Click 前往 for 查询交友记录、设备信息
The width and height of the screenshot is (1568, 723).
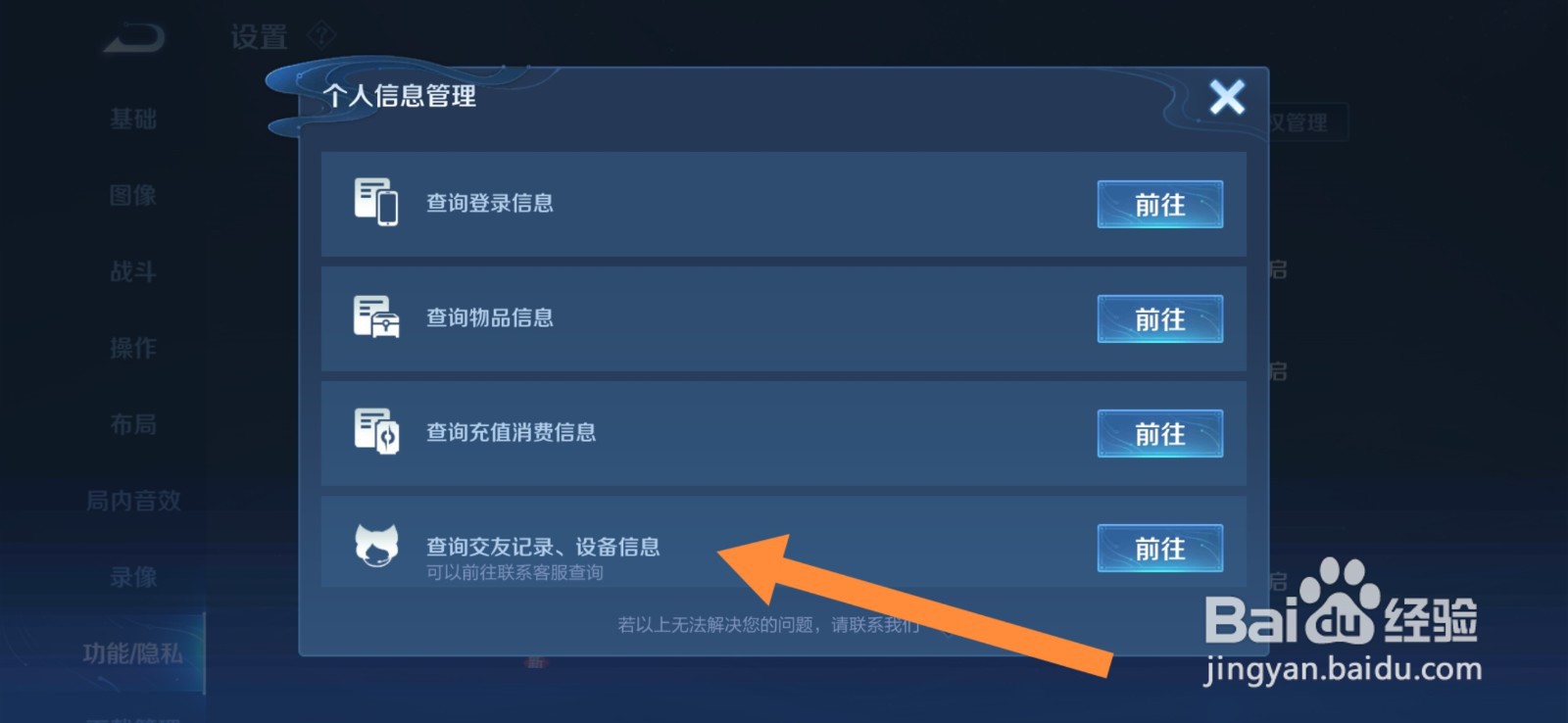point(1160,548)
